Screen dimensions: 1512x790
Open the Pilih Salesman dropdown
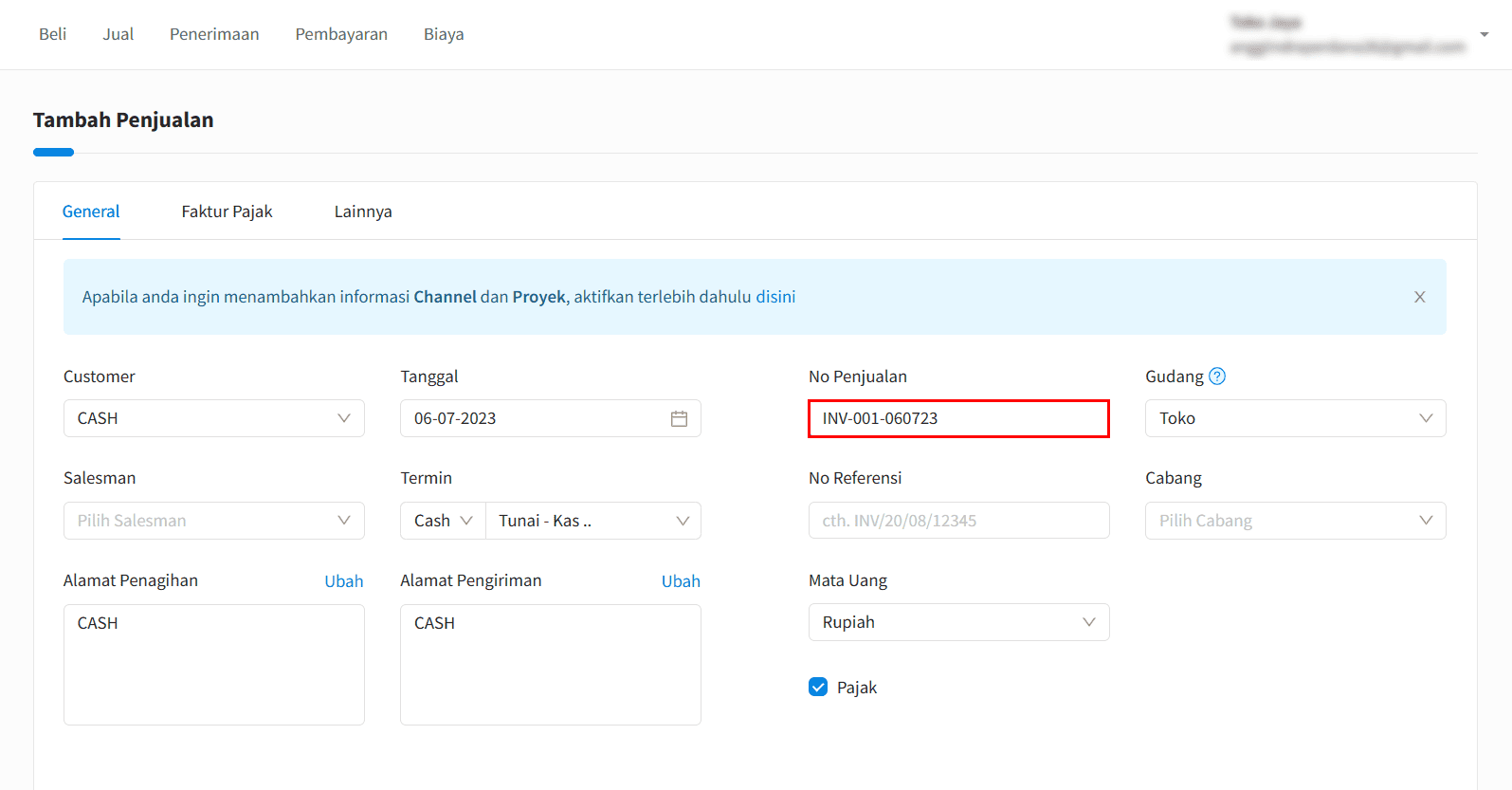[x=214, y=521]
